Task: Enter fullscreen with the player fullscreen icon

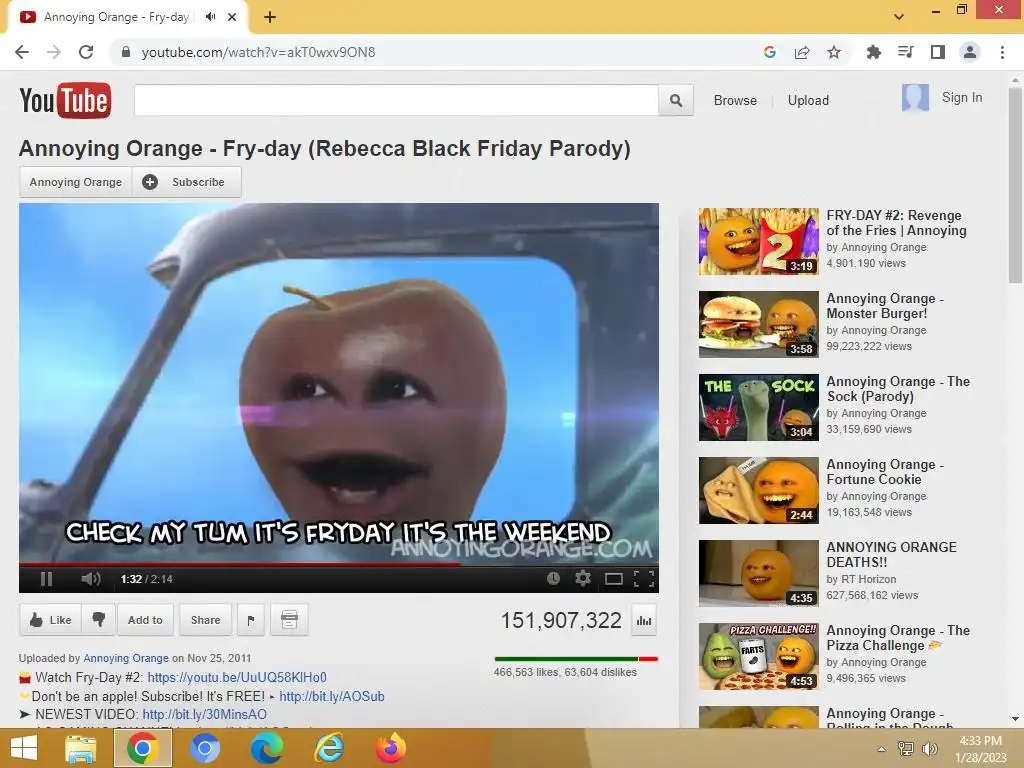Action: 644,579
